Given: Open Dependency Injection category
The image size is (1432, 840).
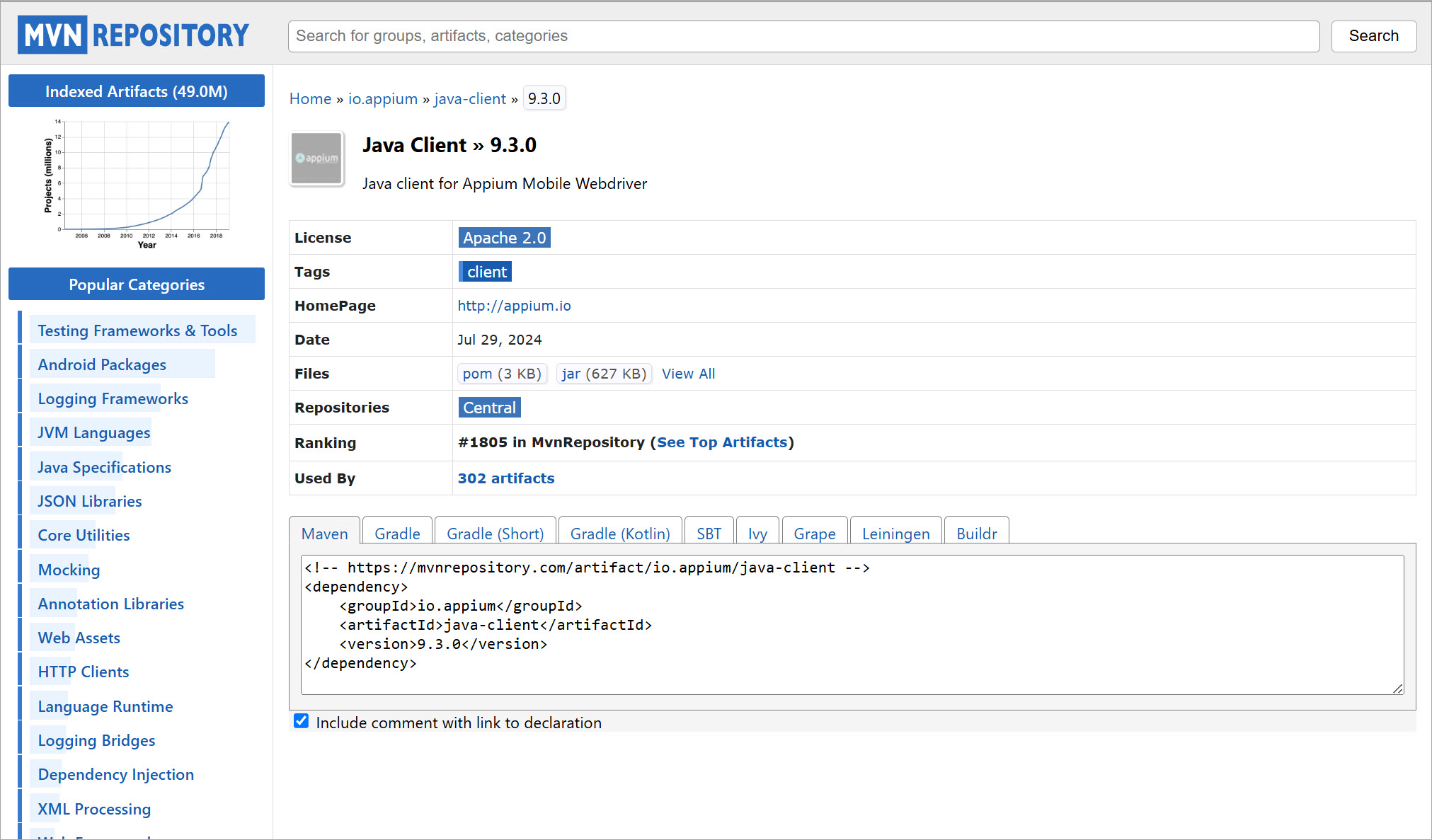Looking at the screenshot, I should [116, 774].
